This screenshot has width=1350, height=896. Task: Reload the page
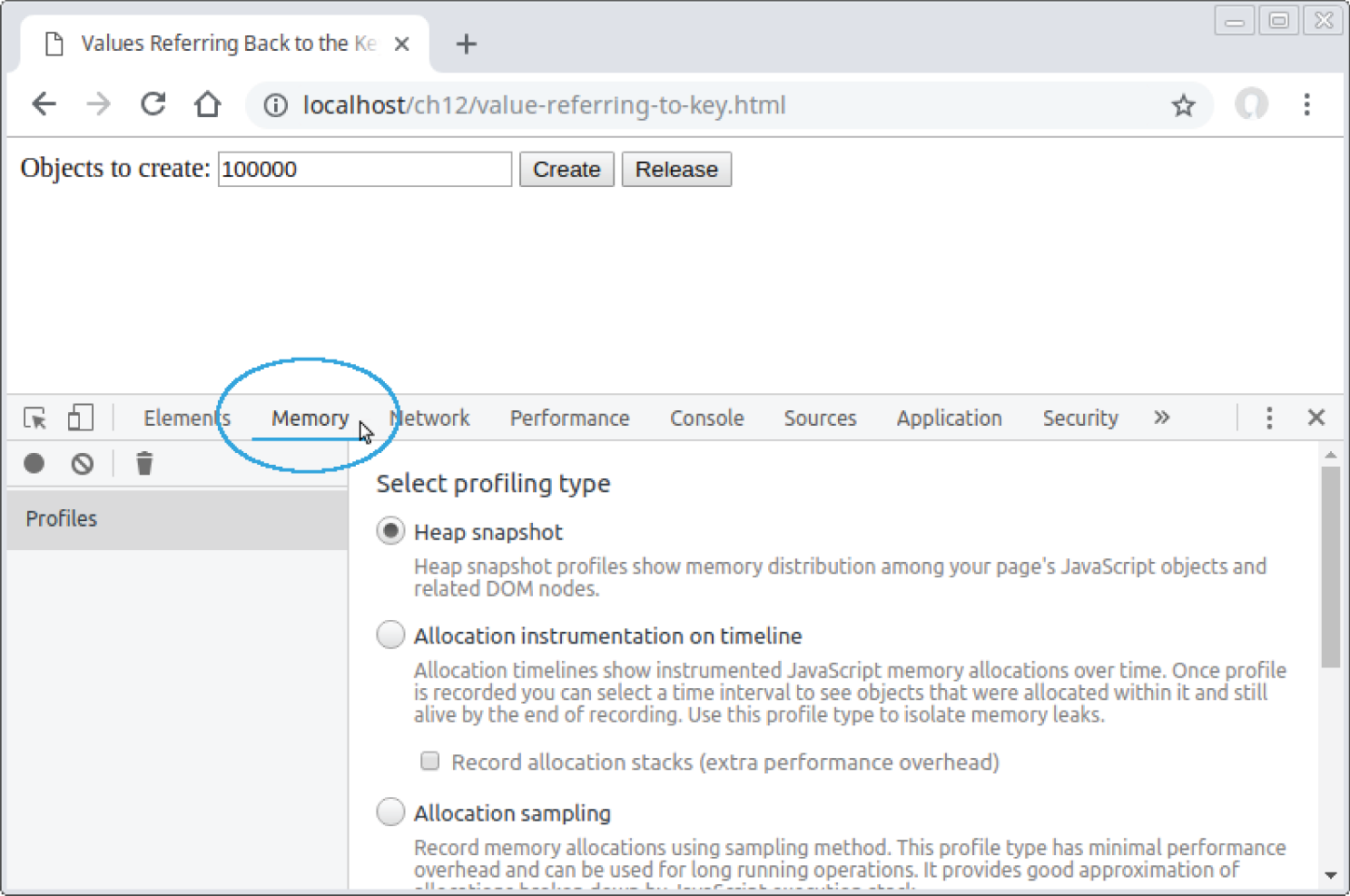153,103
